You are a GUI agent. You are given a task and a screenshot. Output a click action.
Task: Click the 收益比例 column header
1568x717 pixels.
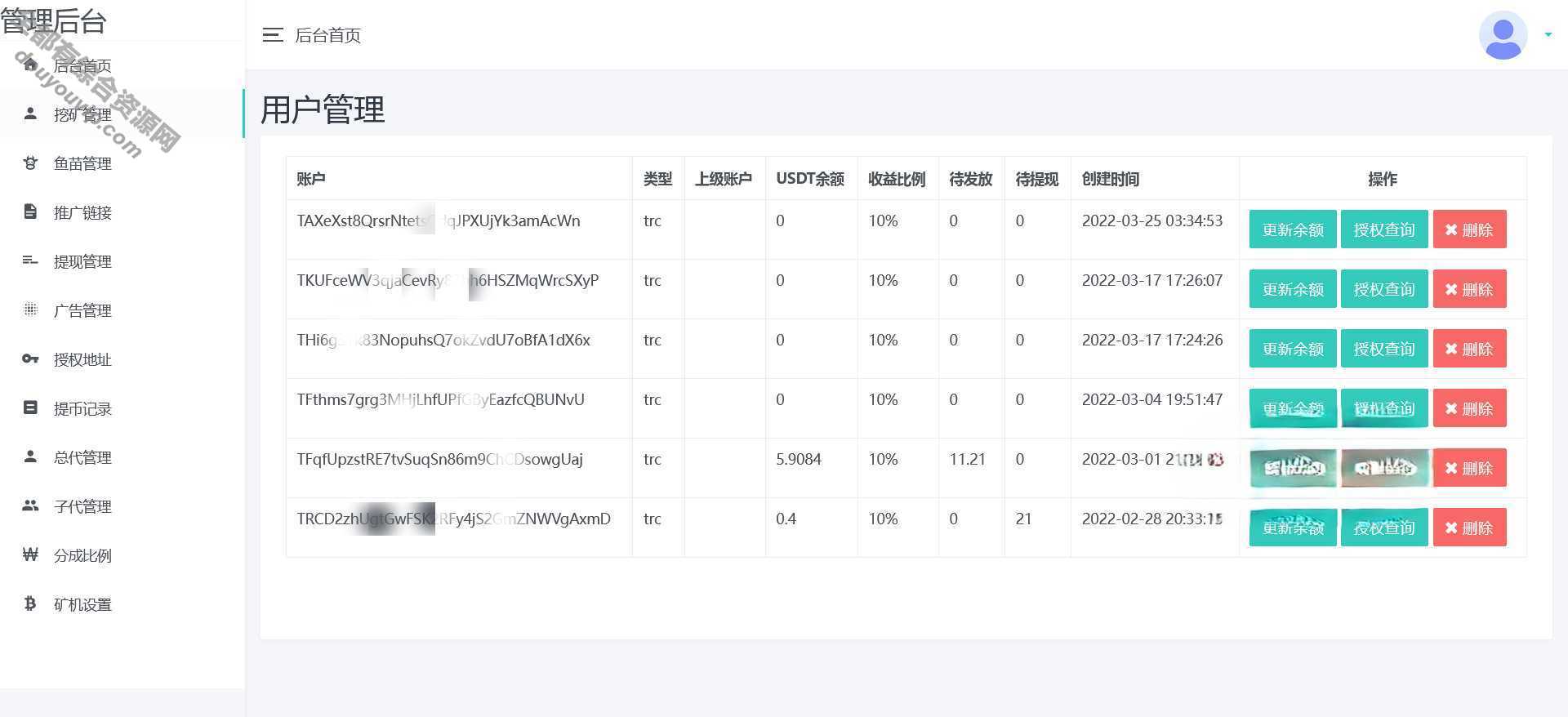click(x=897, y=179)
